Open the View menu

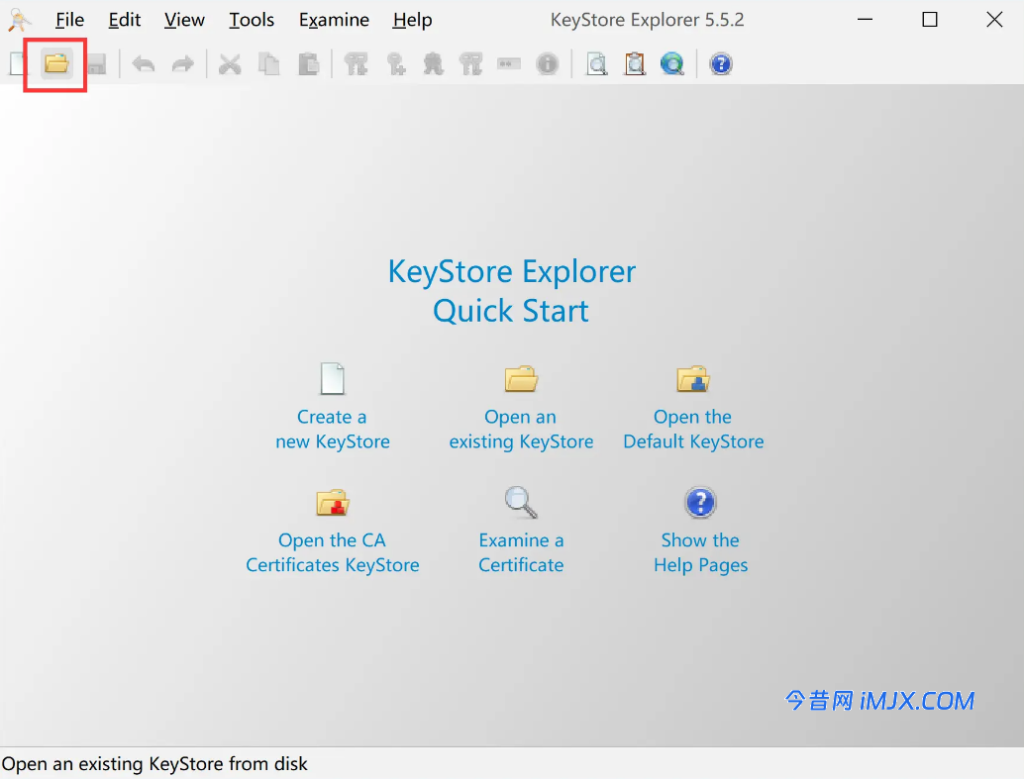[x=184, y=20]
